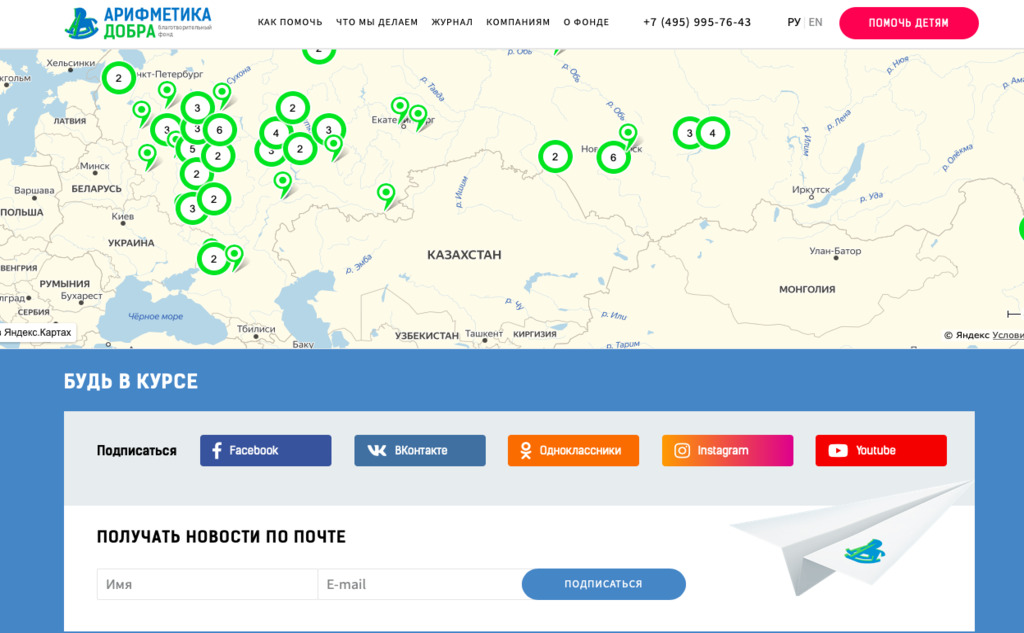Click the map pin near Екатеринбург
Viewport: 1024px width, 633px height.
pos(400,106)
